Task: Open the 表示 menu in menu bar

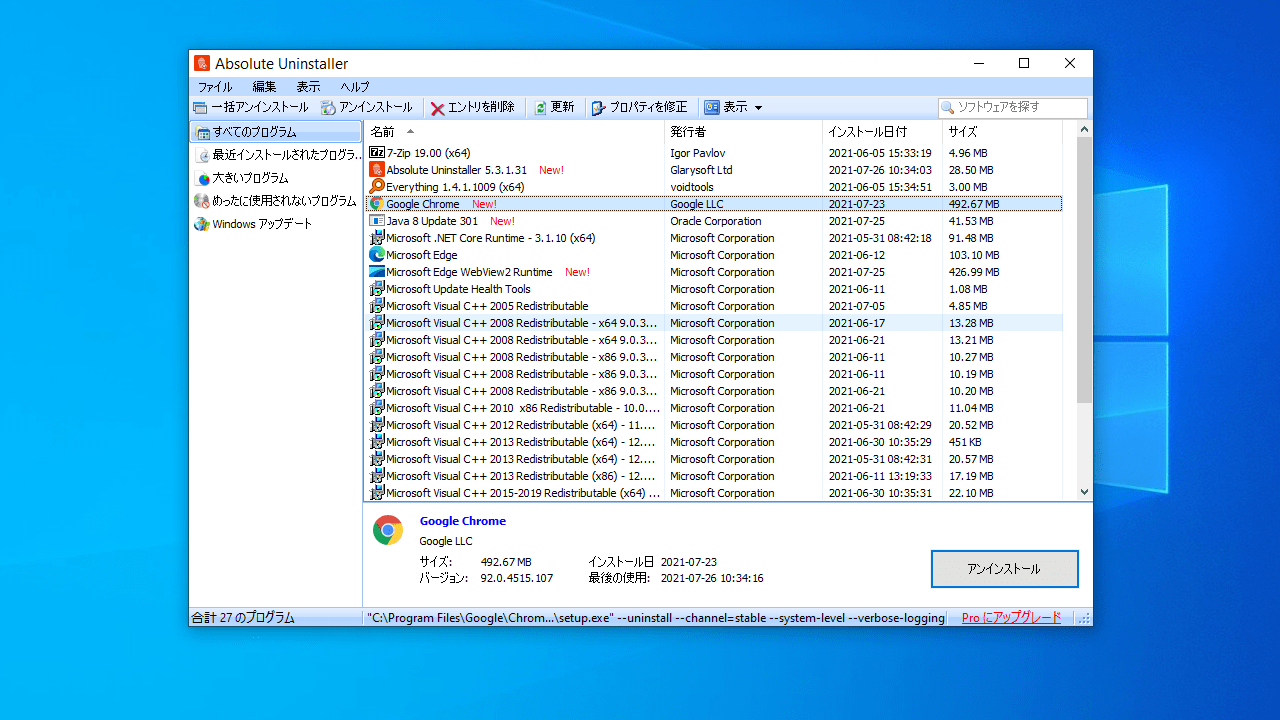Action: [308, 87]
